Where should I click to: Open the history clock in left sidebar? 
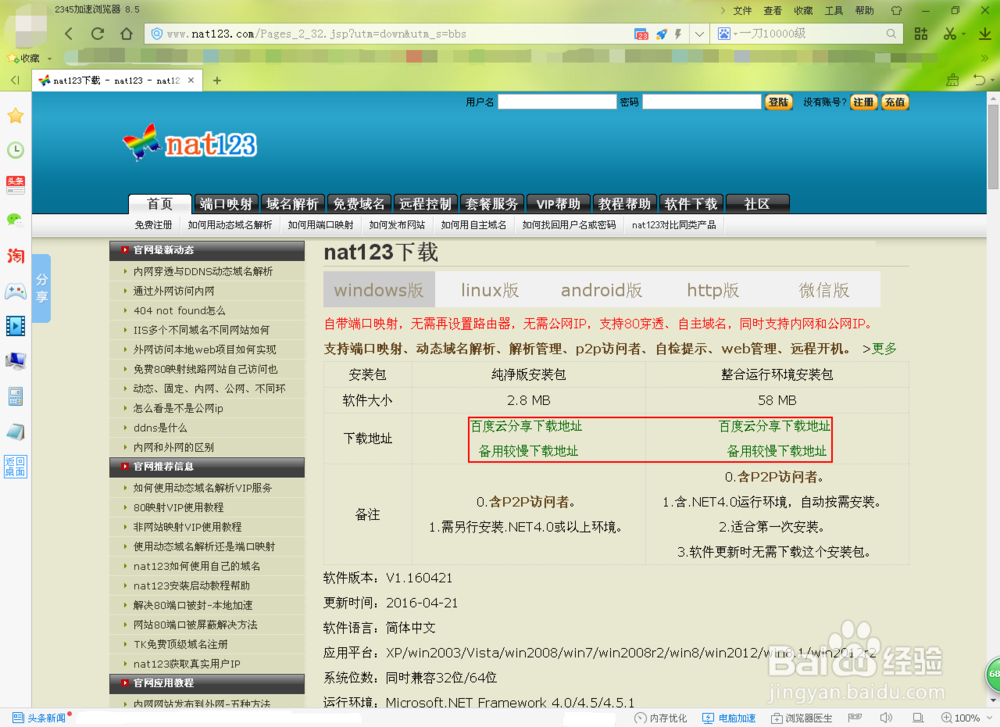(x=15, y=150)
